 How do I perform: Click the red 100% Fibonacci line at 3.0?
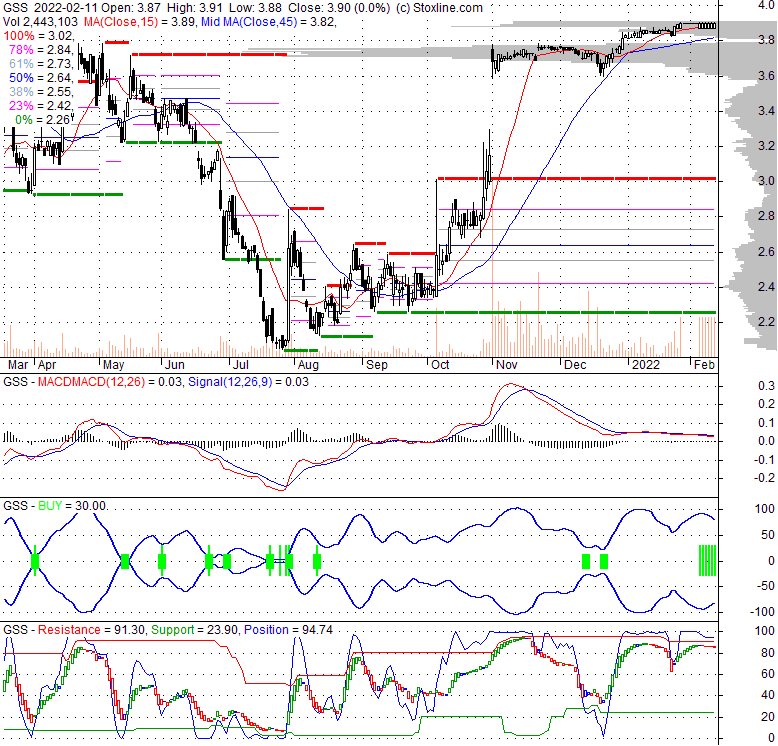coord(576,179)
